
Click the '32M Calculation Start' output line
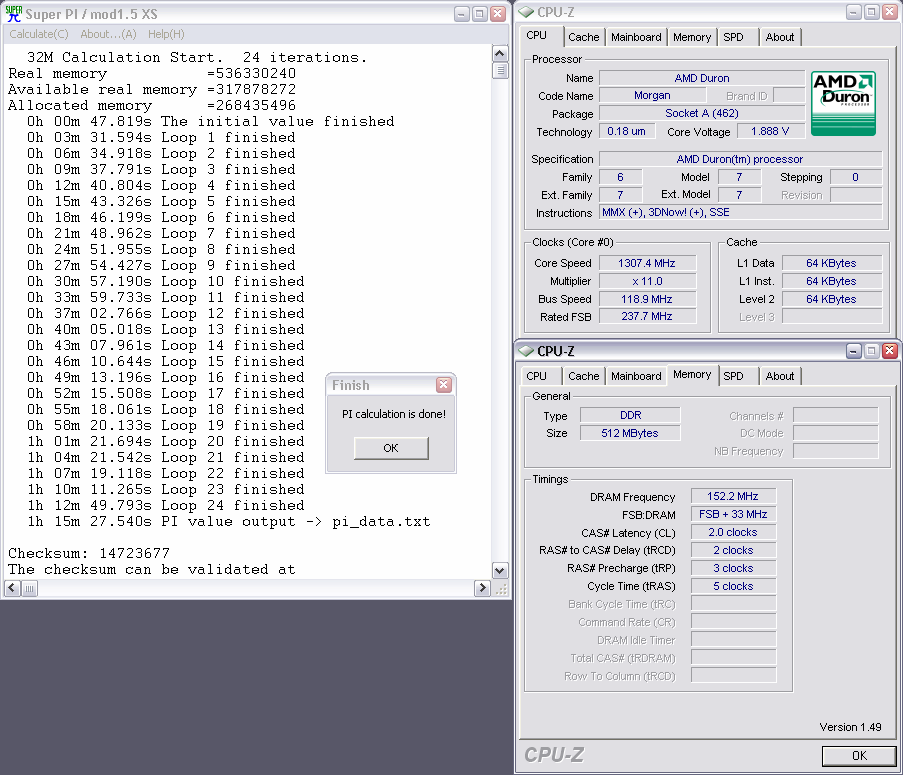click(x=197, y=58)
